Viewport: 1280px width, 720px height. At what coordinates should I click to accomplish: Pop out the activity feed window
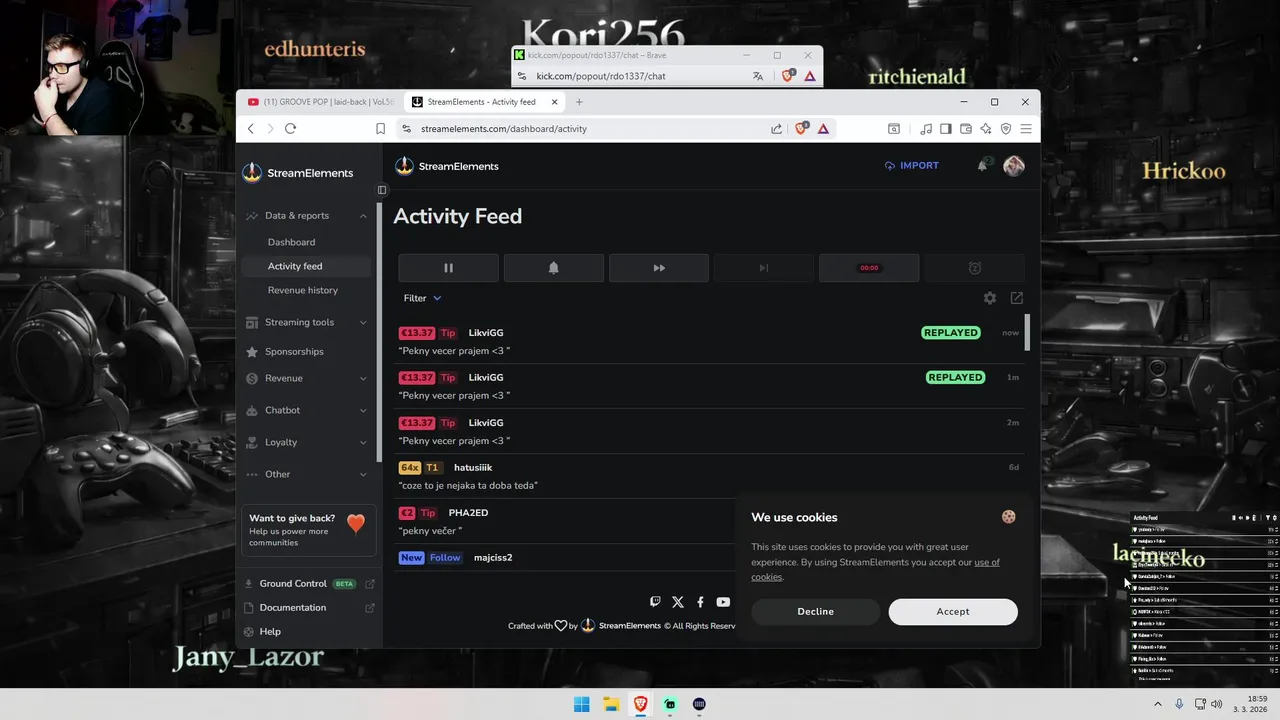click(x=1017, y=298)
